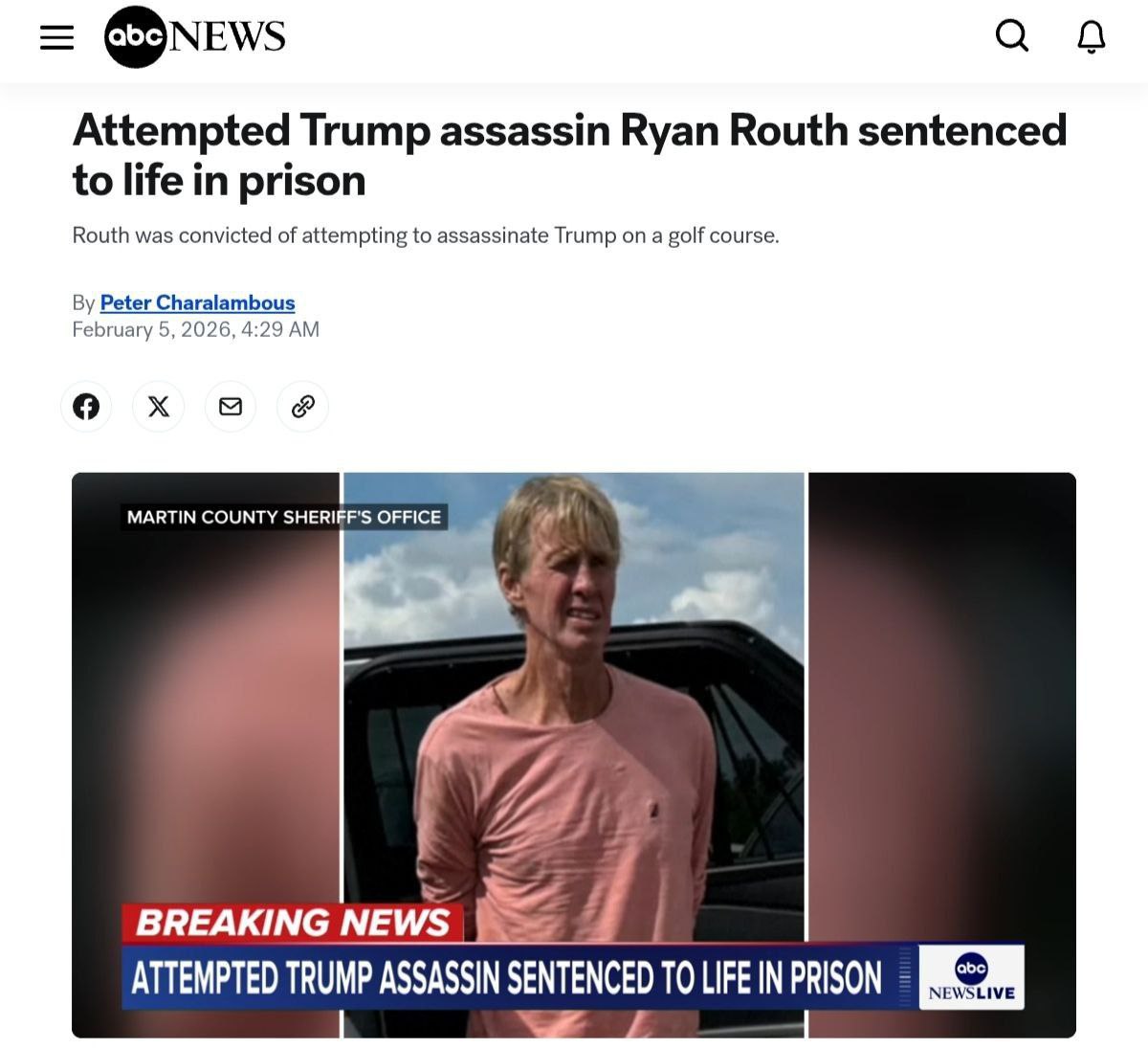Open the search magnifier icon
This screenshot has height=1048, width=1148.
[1011, 36]
